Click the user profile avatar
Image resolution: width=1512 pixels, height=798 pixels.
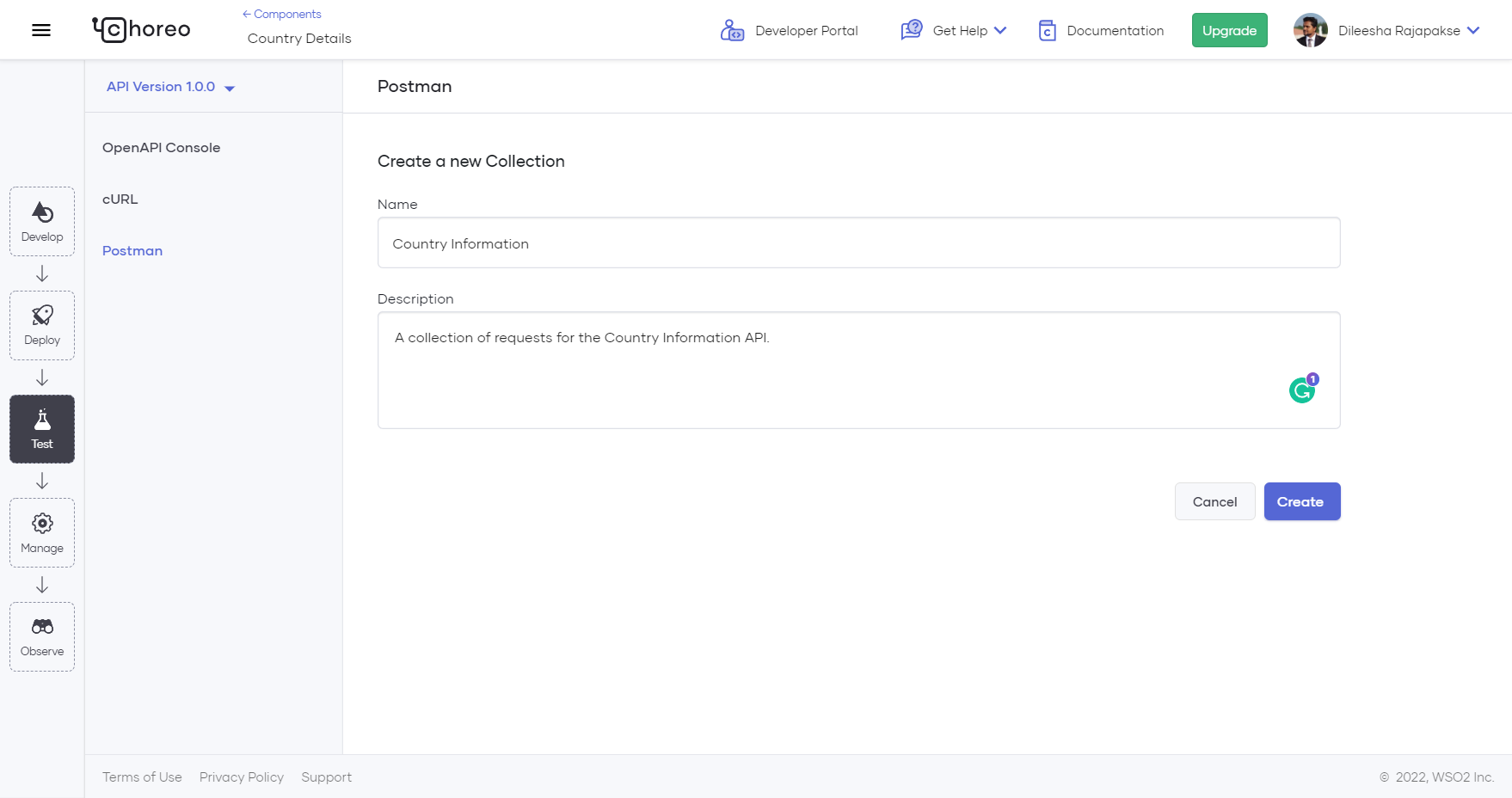pos(1310,30)
